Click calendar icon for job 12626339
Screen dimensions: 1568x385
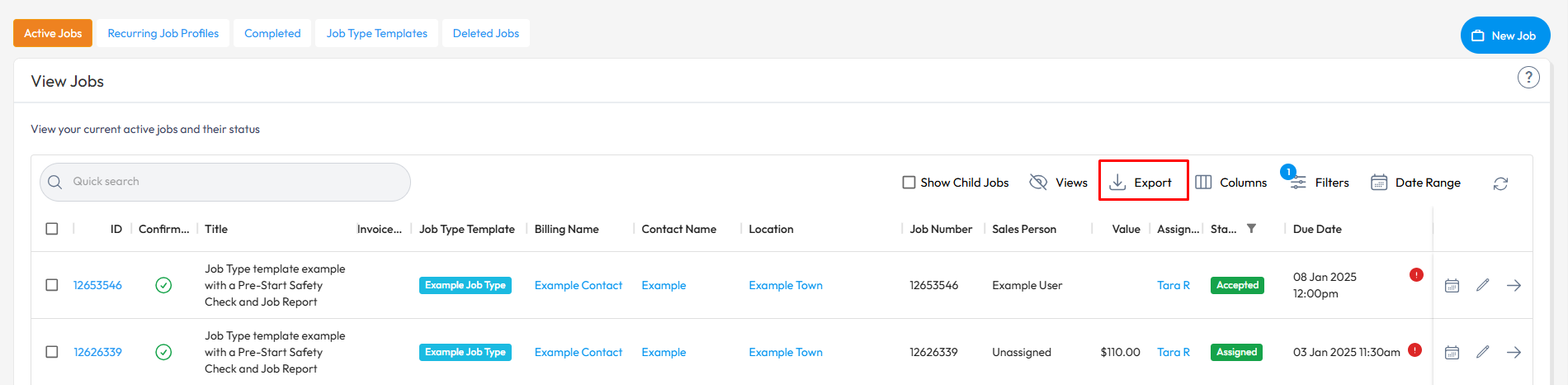point(1452,353)
